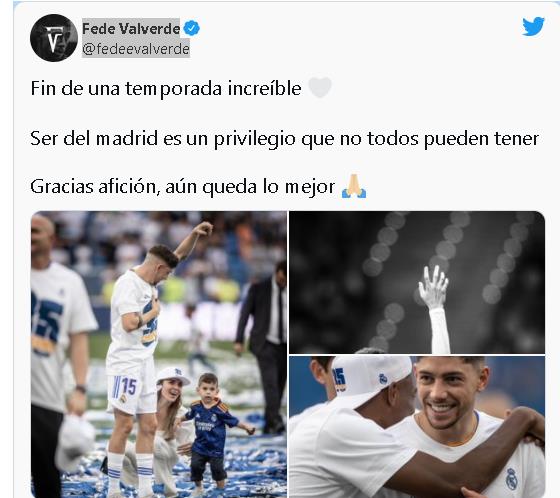Click the 'Gracias afición, aún queda lo mejor' text
The width and height of the screenshot is (560, 498).
[x=182, y=186]
